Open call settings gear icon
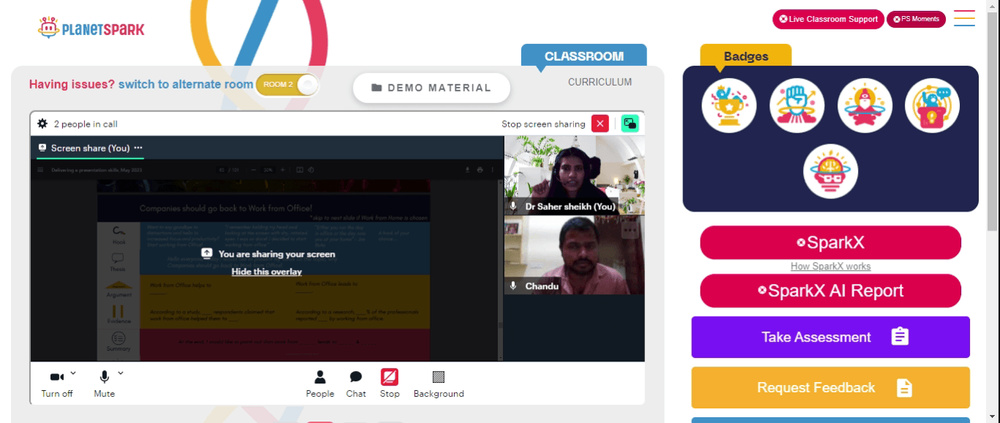Image resolution: width=1000 pixels, height=423 pixels. tap(43, 124)
